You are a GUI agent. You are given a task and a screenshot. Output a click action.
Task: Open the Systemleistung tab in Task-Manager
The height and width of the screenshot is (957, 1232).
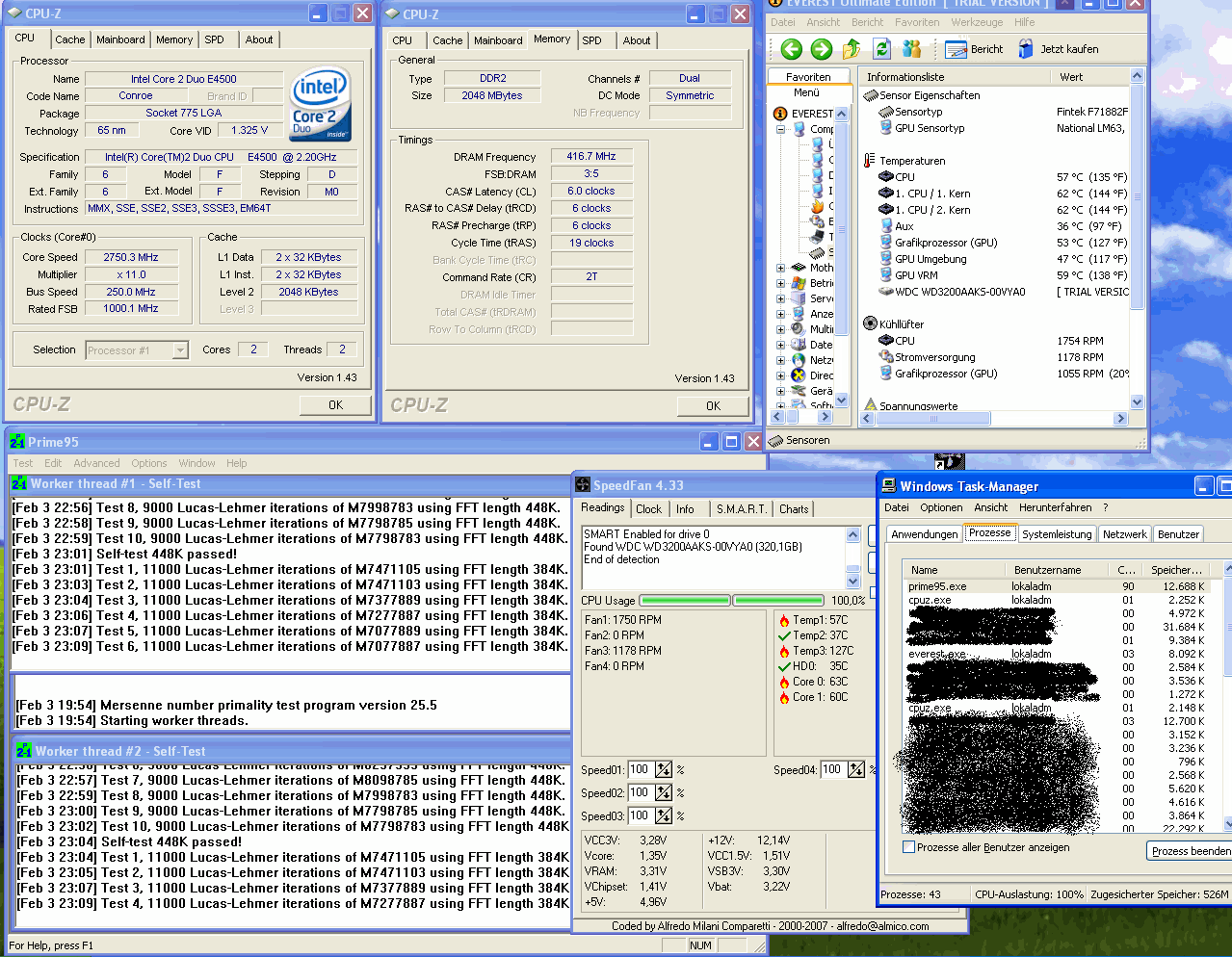tap(1057, 534)
